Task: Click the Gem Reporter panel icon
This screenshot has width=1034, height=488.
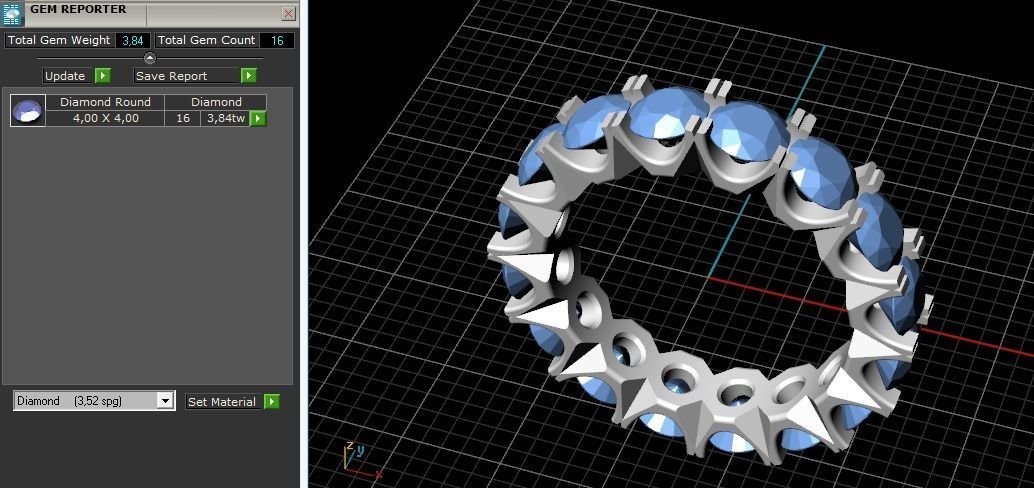Action: point(13,14)
